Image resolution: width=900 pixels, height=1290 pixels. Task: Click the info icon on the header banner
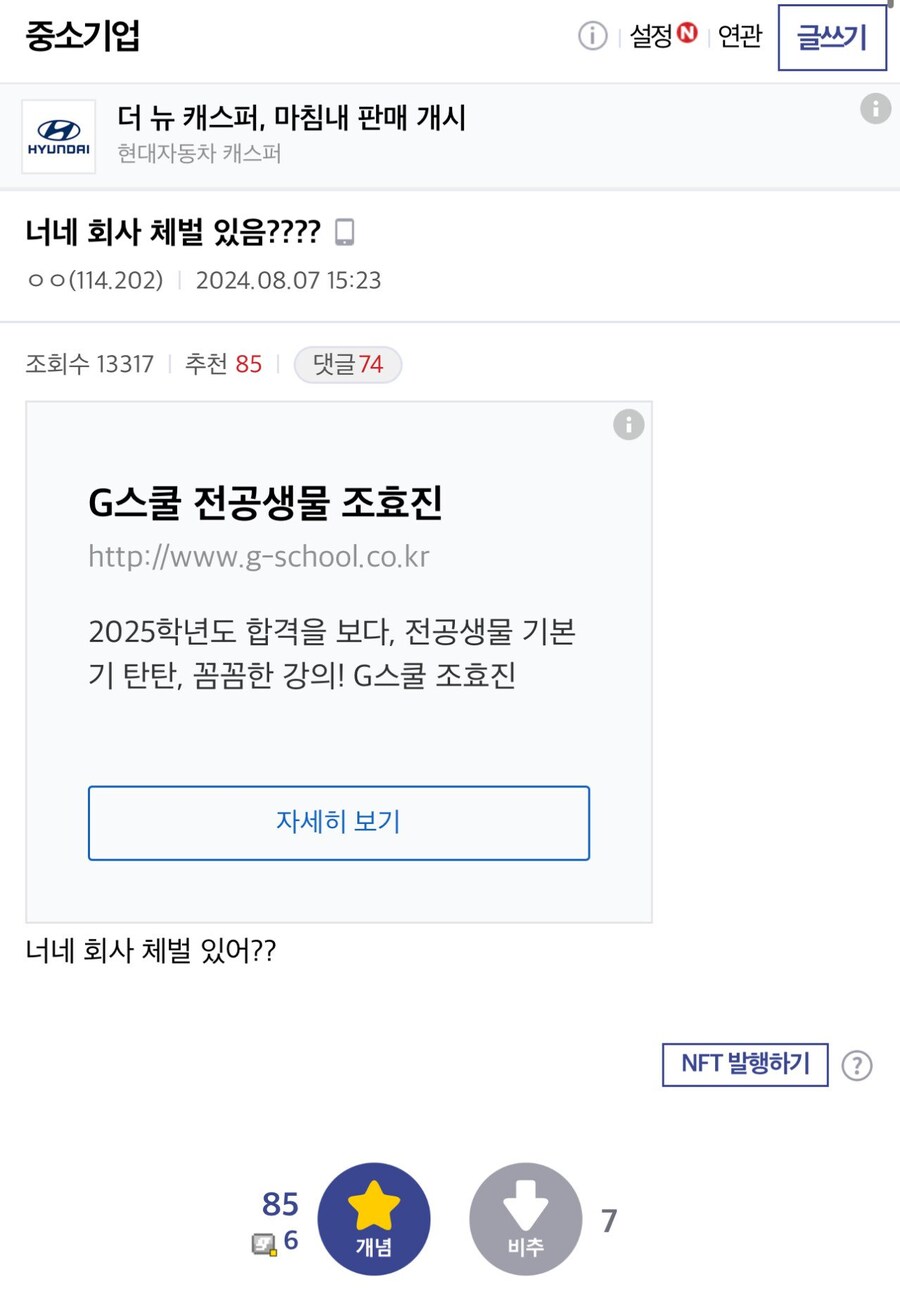[877, 107]
